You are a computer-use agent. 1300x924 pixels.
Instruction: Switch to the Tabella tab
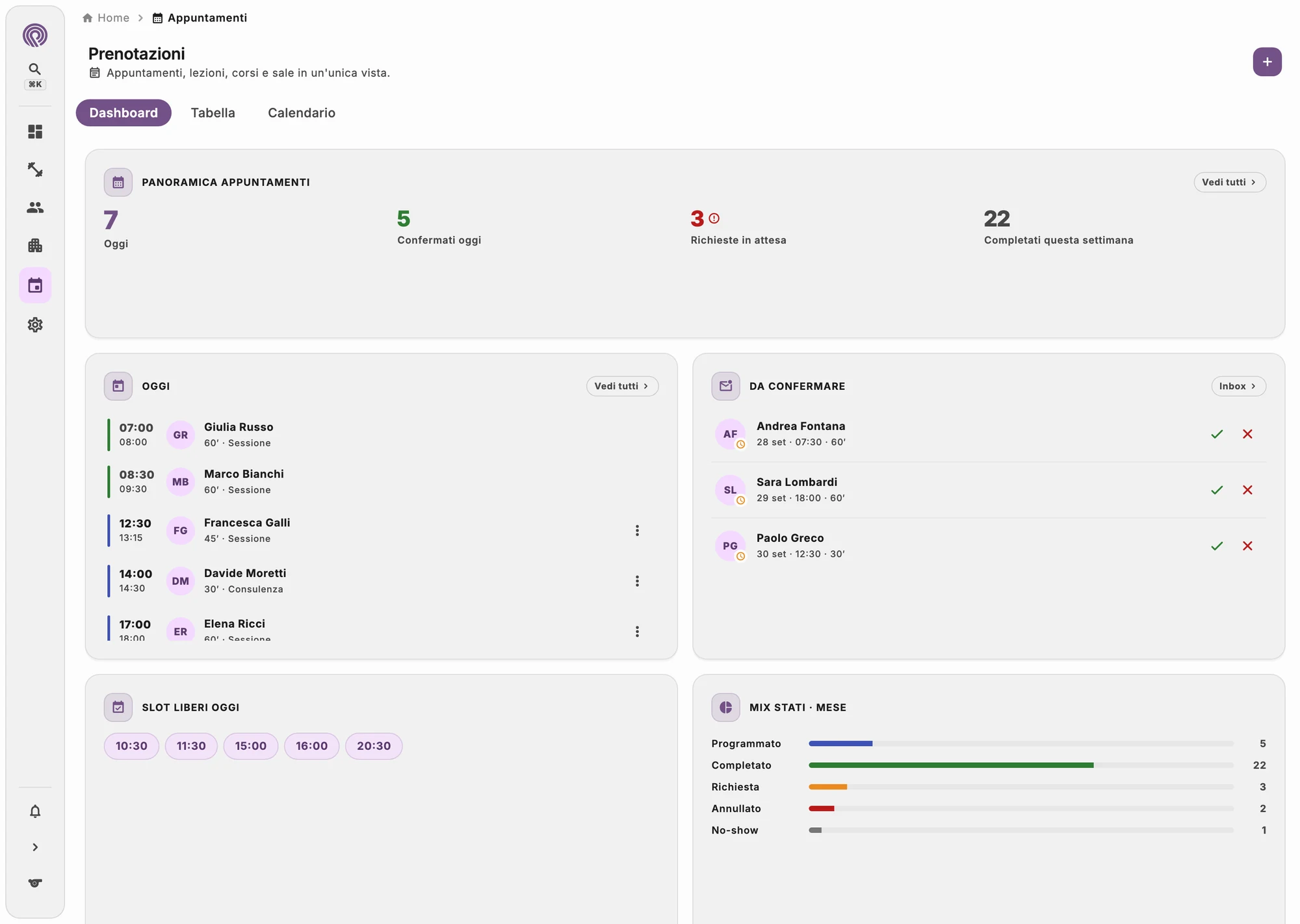click(x=213, y=113)
